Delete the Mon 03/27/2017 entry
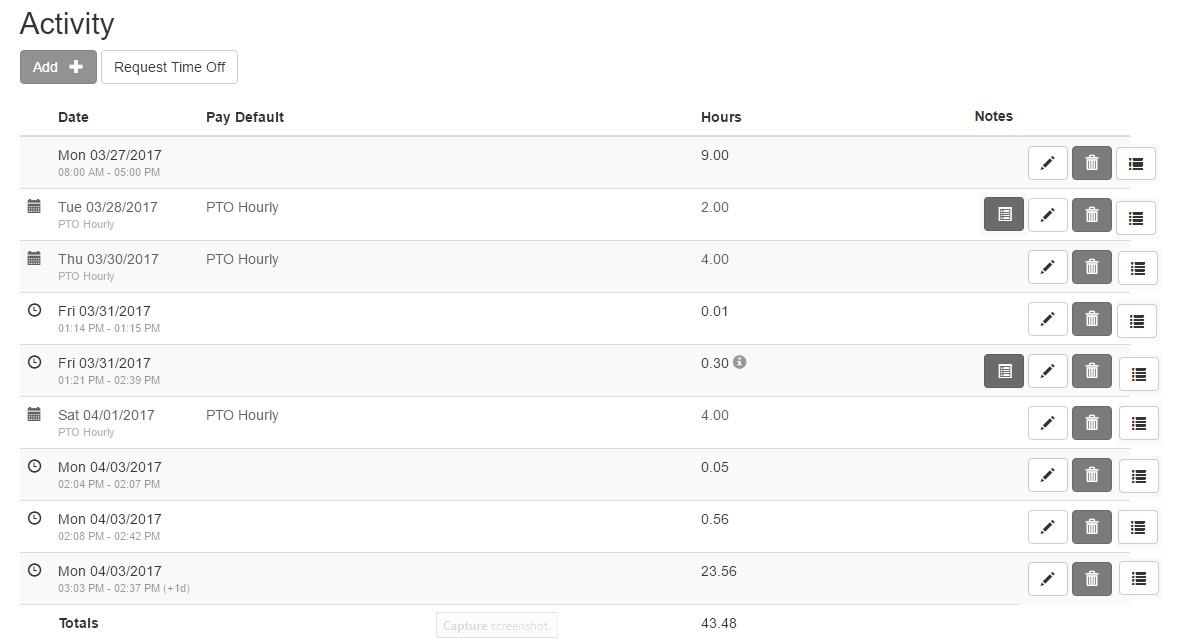This screenshot has height=642, width=1196. [1091, 163]
